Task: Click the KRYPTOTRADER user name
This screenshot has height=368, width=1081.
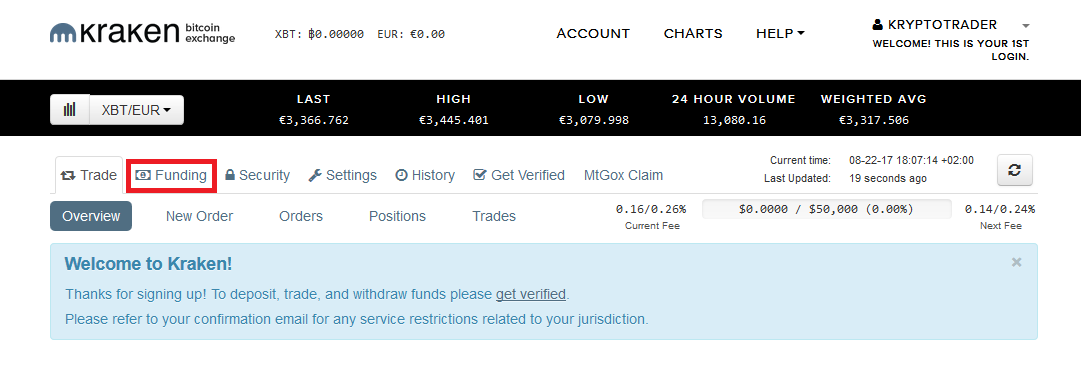Action: point(942,25)
